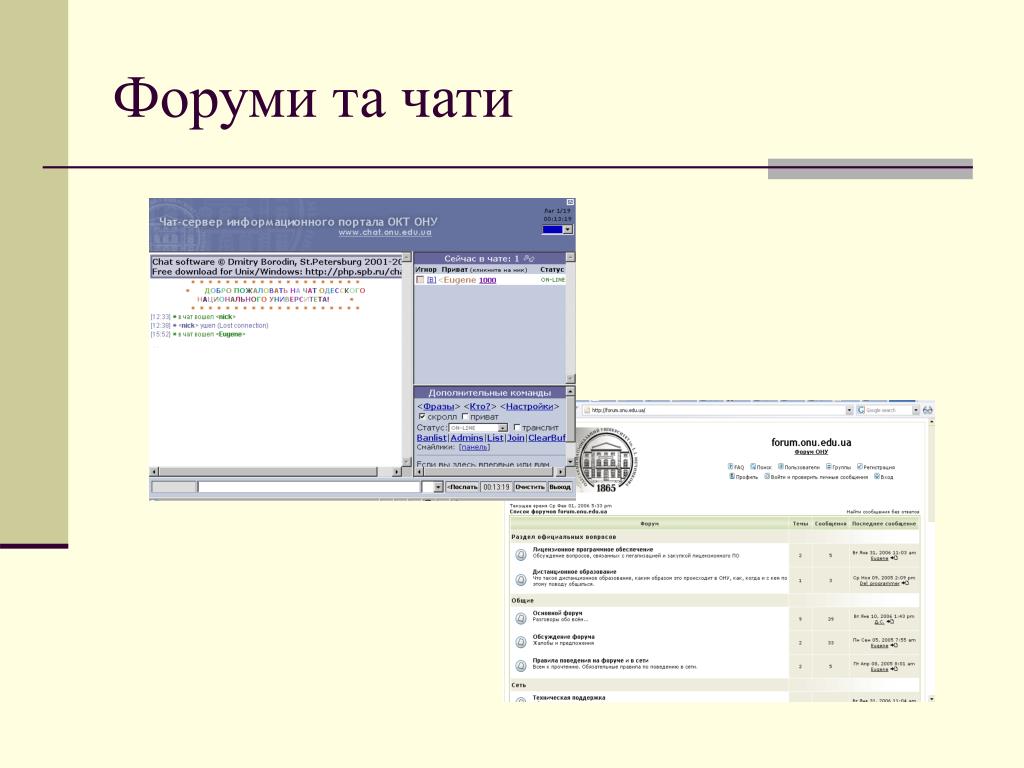Click the folder icon for Лицензионное программное обеспечение
The image size is (1024, 768).
(520, 554)
